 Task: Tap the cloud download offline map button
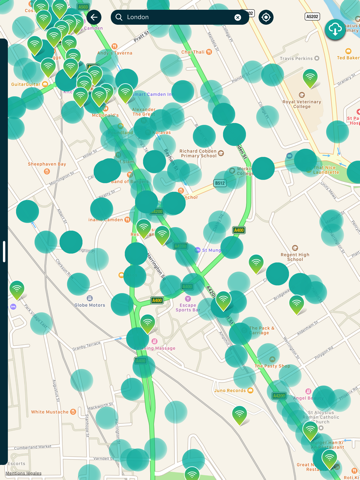(x=335, y=30)
